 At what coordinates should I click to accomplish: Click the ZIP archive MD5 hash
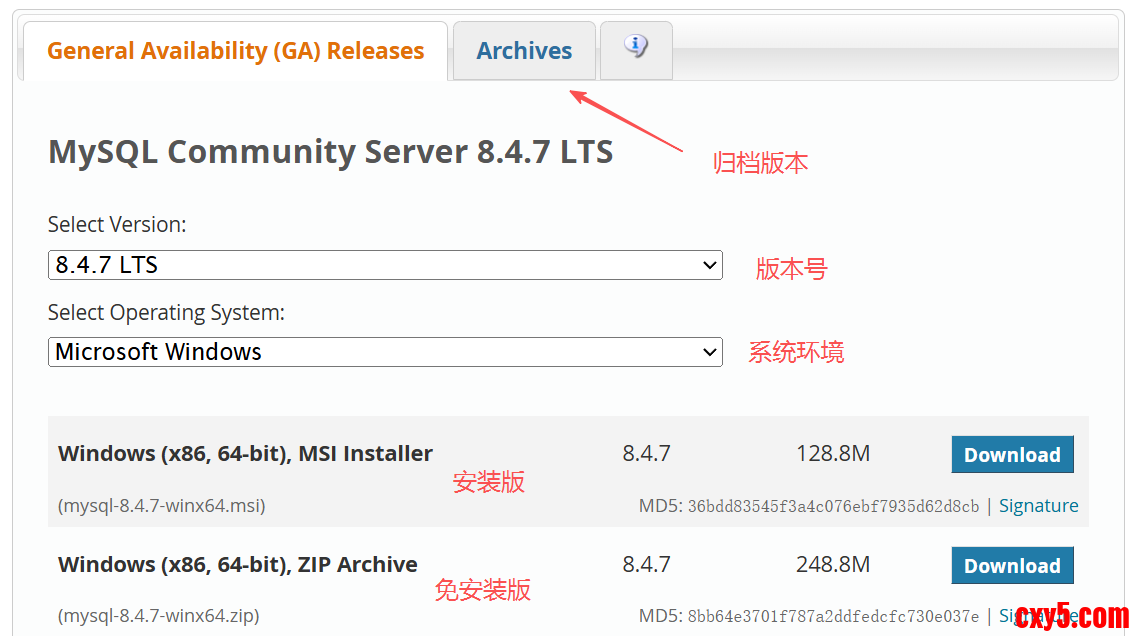[833, 617]
